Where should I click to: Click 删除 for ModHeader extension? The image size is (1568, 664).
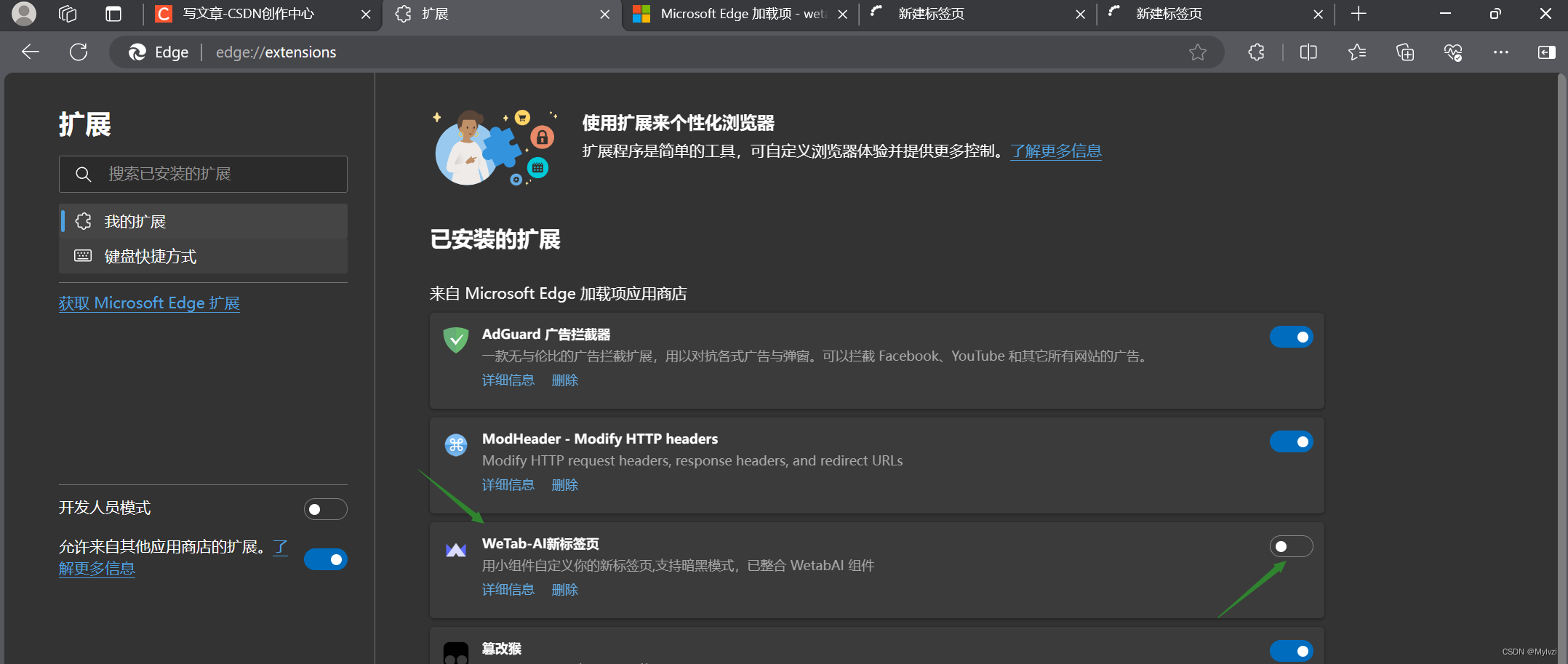(565, 484)
